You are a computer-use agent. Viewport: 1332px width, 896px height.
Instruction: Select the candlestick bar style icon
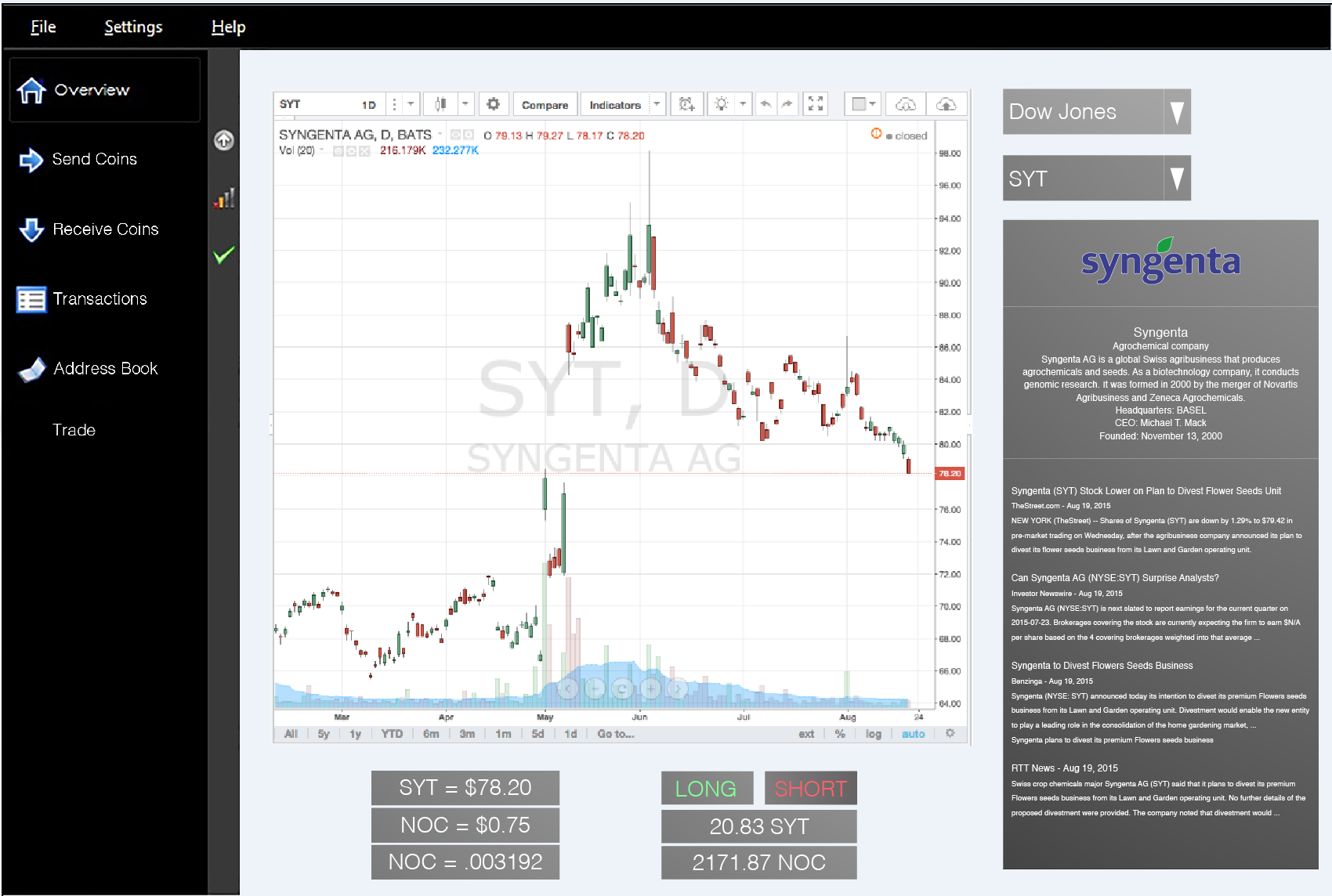pos(440,104)
